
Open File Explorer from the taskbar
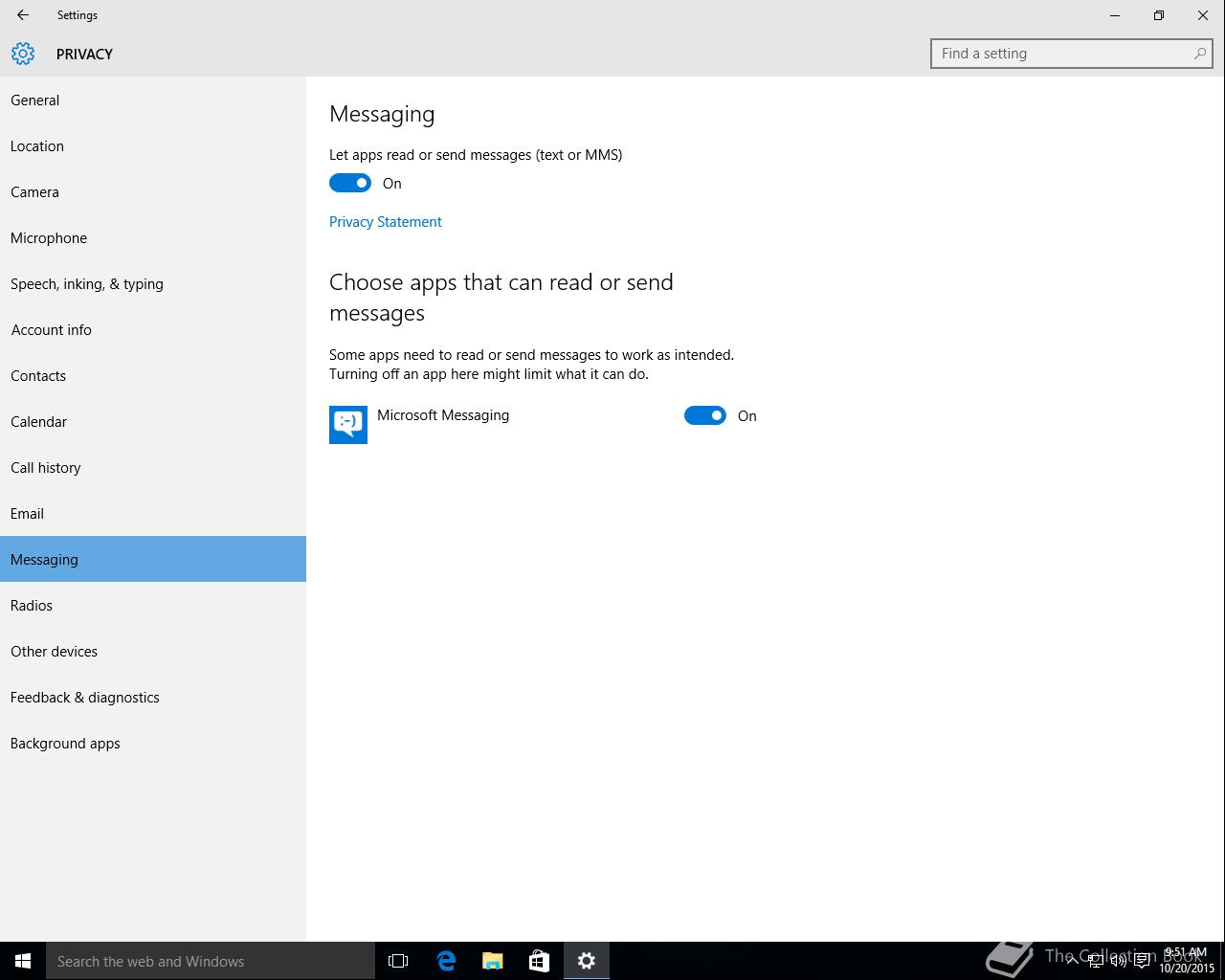(493, 961)
